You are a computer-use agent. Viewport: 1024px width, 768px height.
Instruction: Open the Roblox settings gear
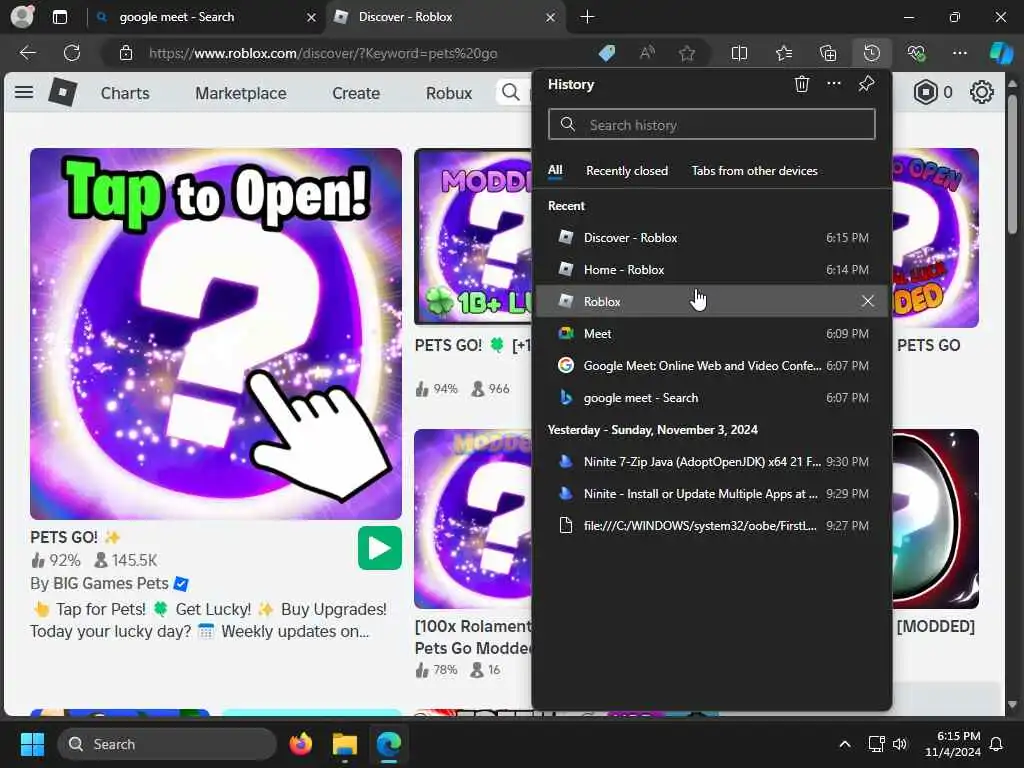pos(982,92)
